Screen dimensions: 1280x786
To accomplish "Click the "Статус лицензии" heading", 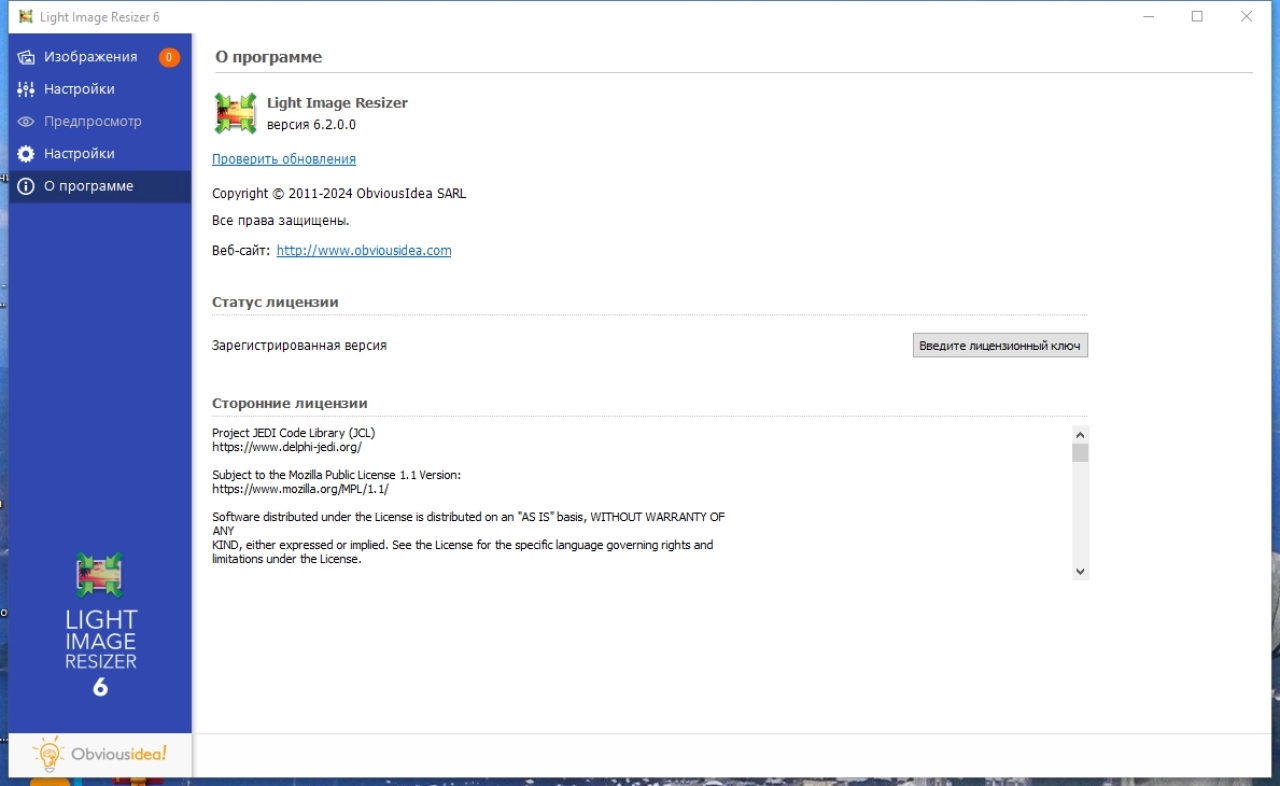I will pyautogui.click(x=275, y=302).
